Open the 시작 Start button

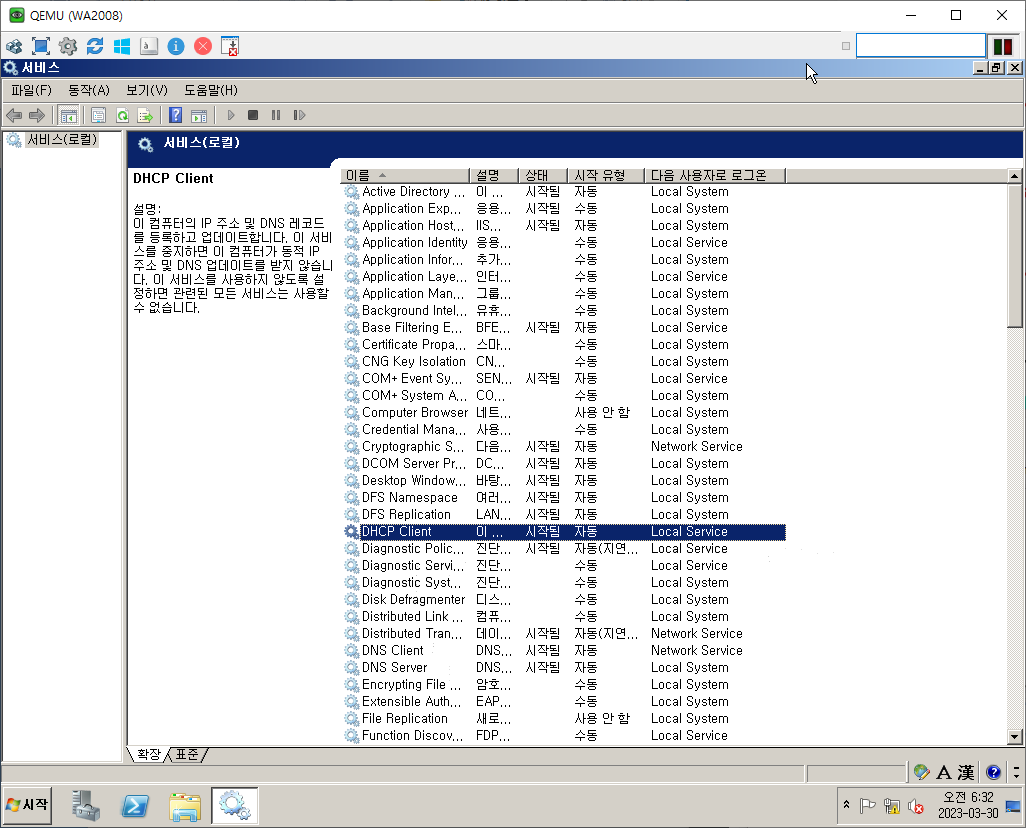click(x=27, y=805)
